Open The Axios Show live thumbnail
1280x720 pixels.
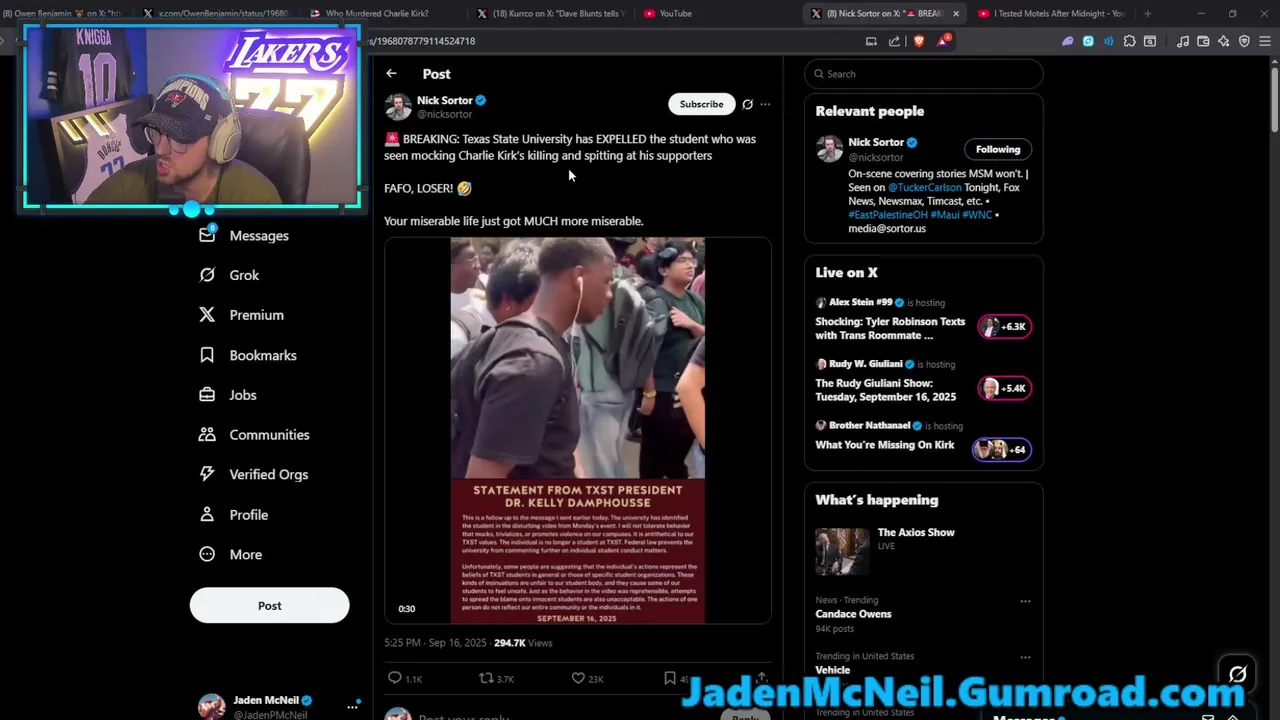(842, 552)
